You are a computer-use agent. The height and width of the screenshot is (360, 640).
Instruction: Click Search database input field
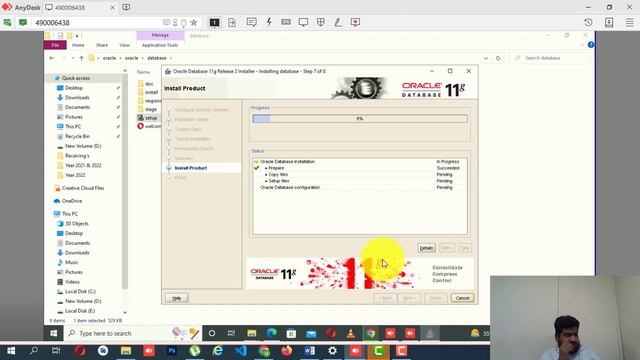(551, 58)
